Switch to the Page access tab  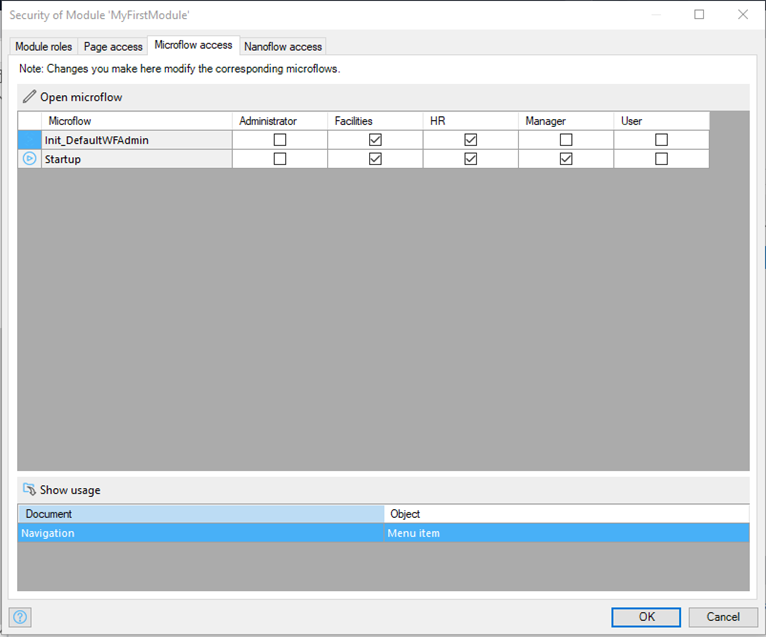pos(113,46)
